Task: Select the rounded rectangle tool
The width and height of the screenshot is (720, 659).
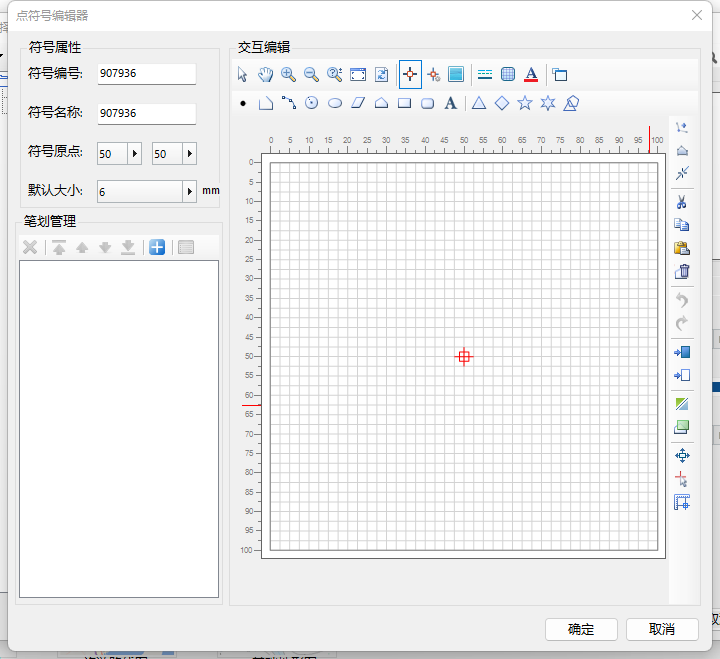Action: (428, 103)
